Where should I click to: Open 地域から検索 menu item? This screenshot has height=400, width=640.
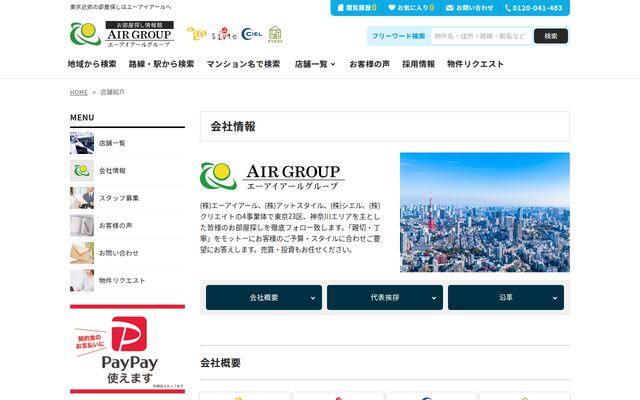92,64
